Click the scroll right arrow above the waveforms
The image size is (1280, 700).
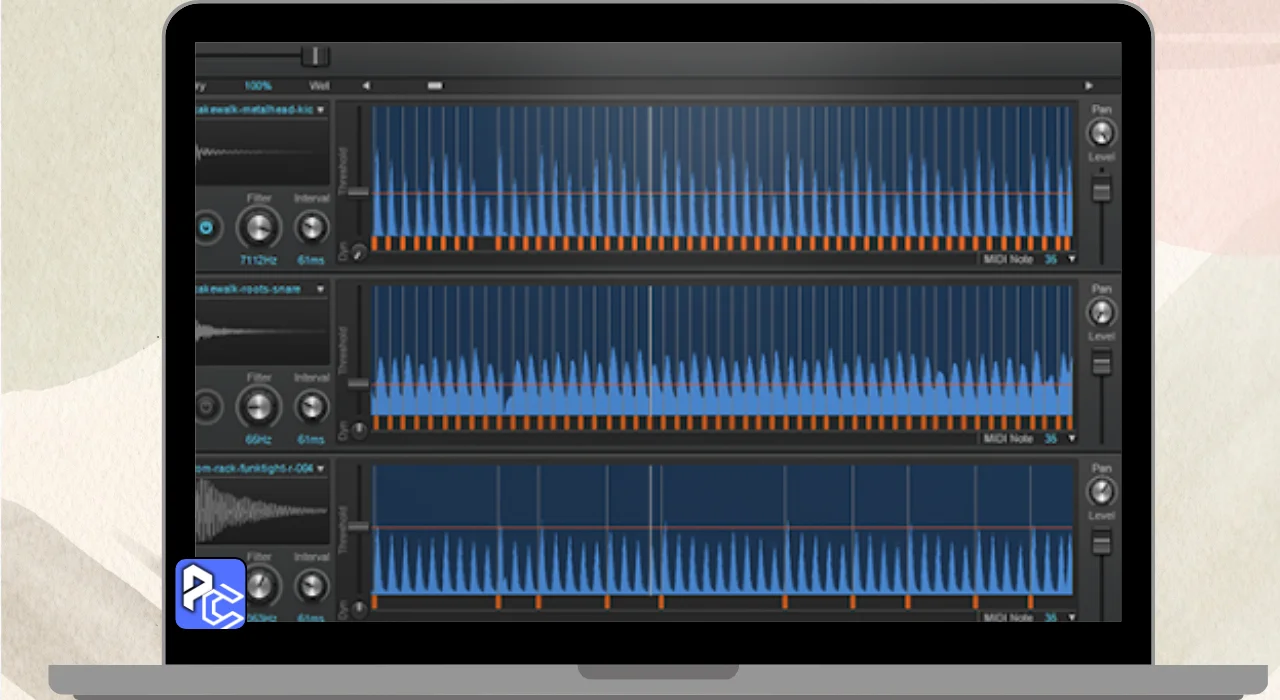1089,86
